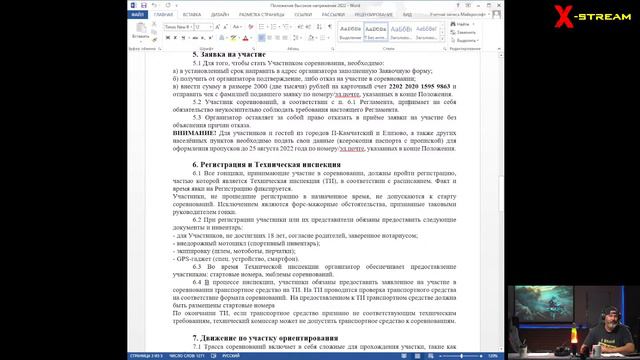Viewport: 640px width, 360px height.
Task: Increase paragraph indent
Action: pyautogui.click(x=308, y=27)
